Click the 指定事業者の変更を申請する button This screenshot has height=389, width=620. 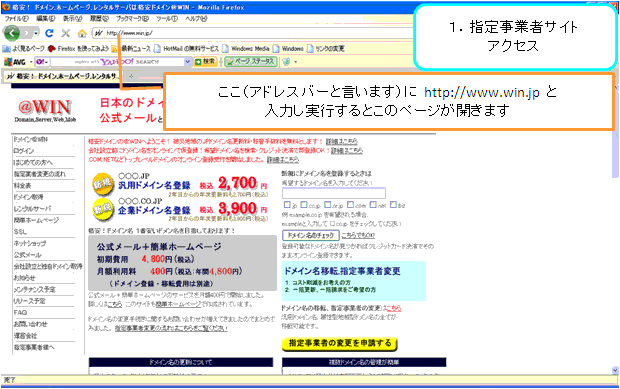(339, 344)
